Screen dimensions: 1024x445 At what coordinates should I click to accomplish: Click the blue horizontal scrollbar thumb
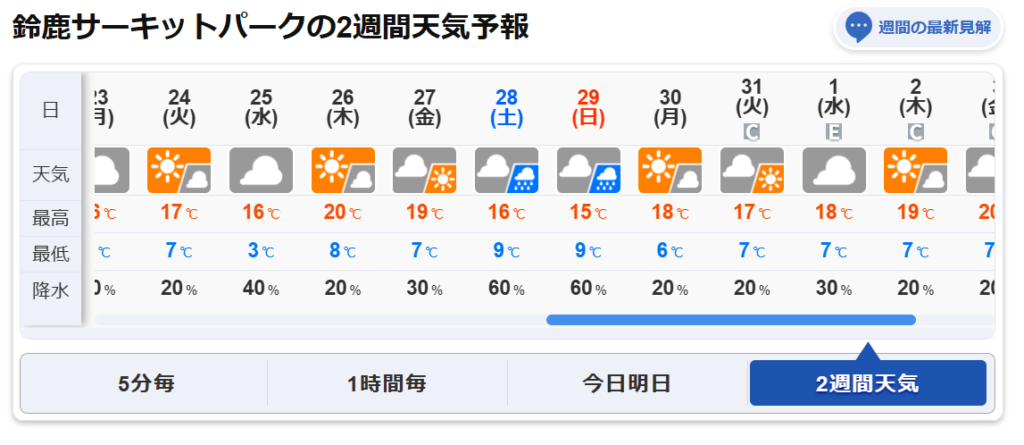(x=730, y=320)
